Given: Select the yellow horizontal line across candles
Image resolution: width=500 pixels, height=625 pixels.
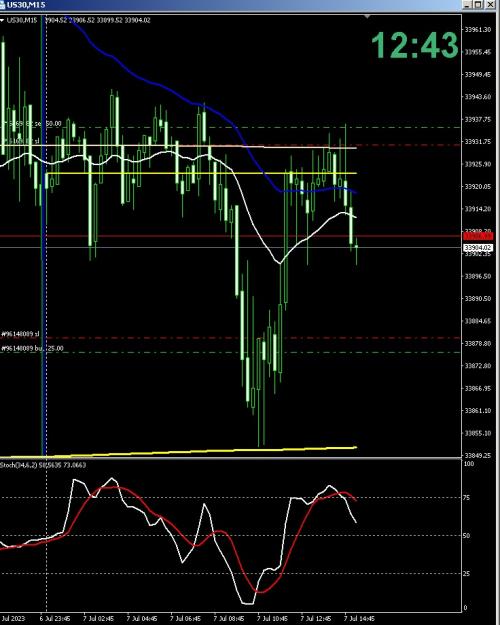Looking at the screenshot, I should click(x=199, y=173).
